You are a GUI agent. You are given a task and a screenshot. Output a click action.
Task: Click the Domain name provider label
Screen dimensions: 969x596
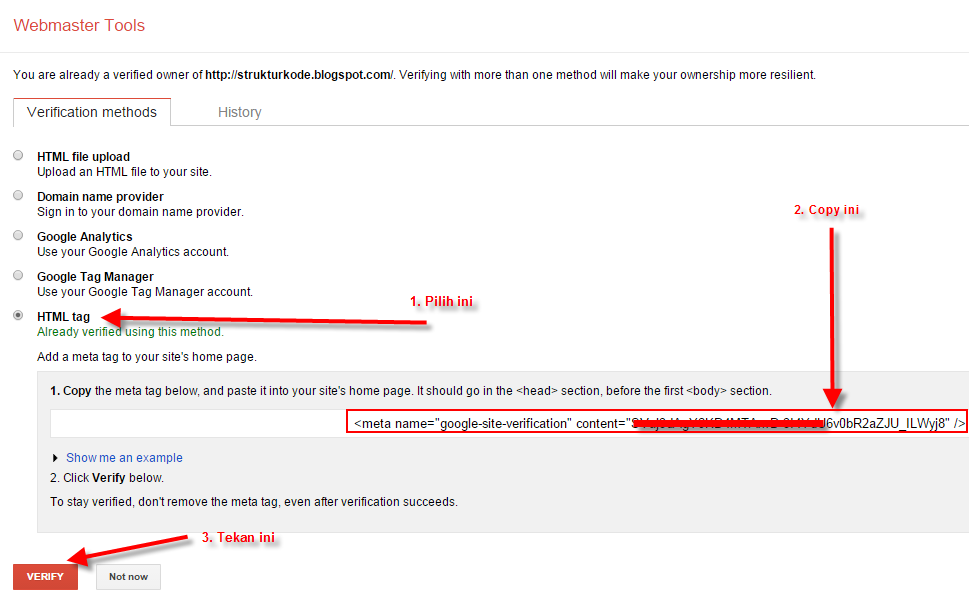[x=100, y=197]
